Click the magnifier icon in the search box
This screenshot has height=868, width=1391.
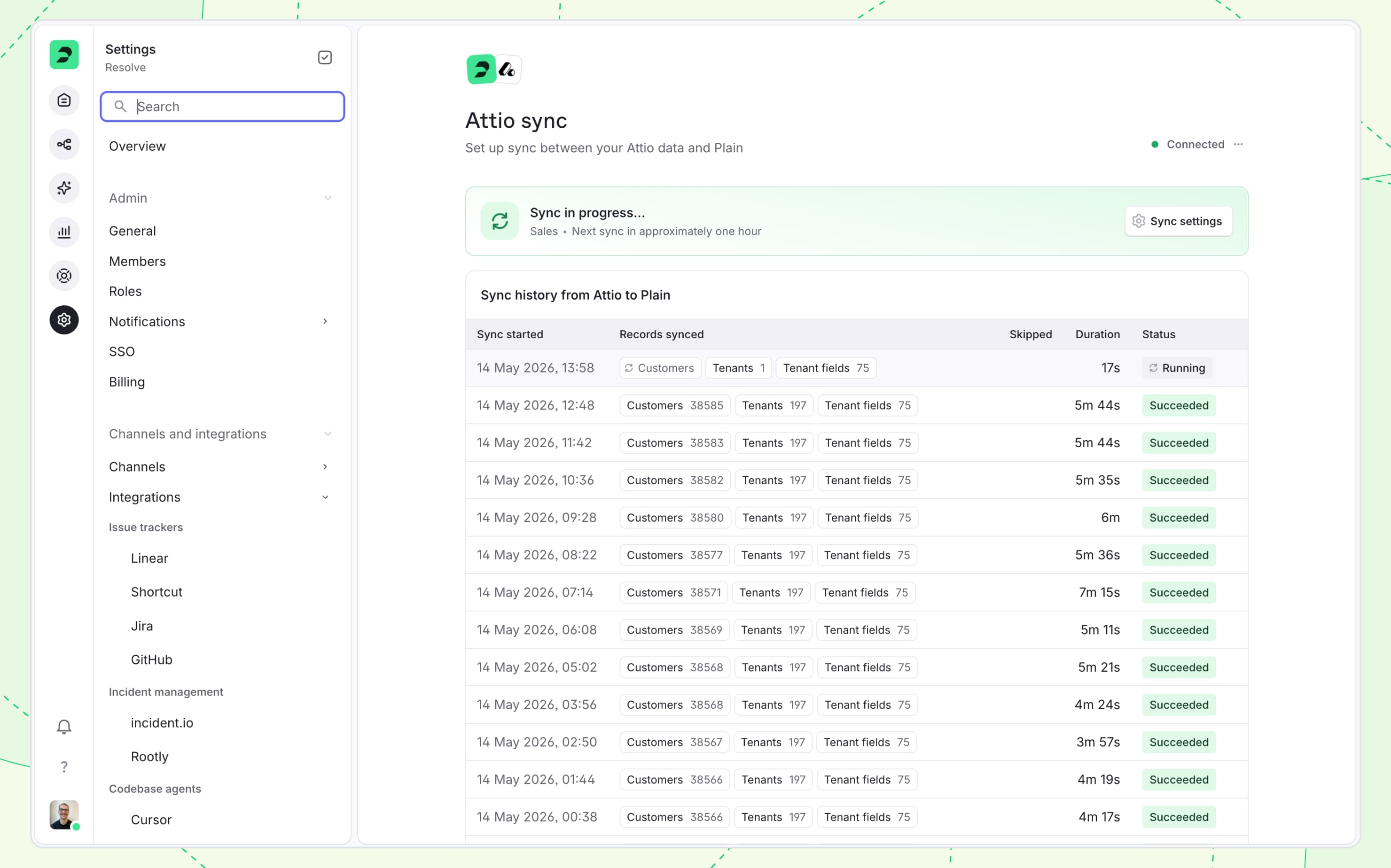120,106
